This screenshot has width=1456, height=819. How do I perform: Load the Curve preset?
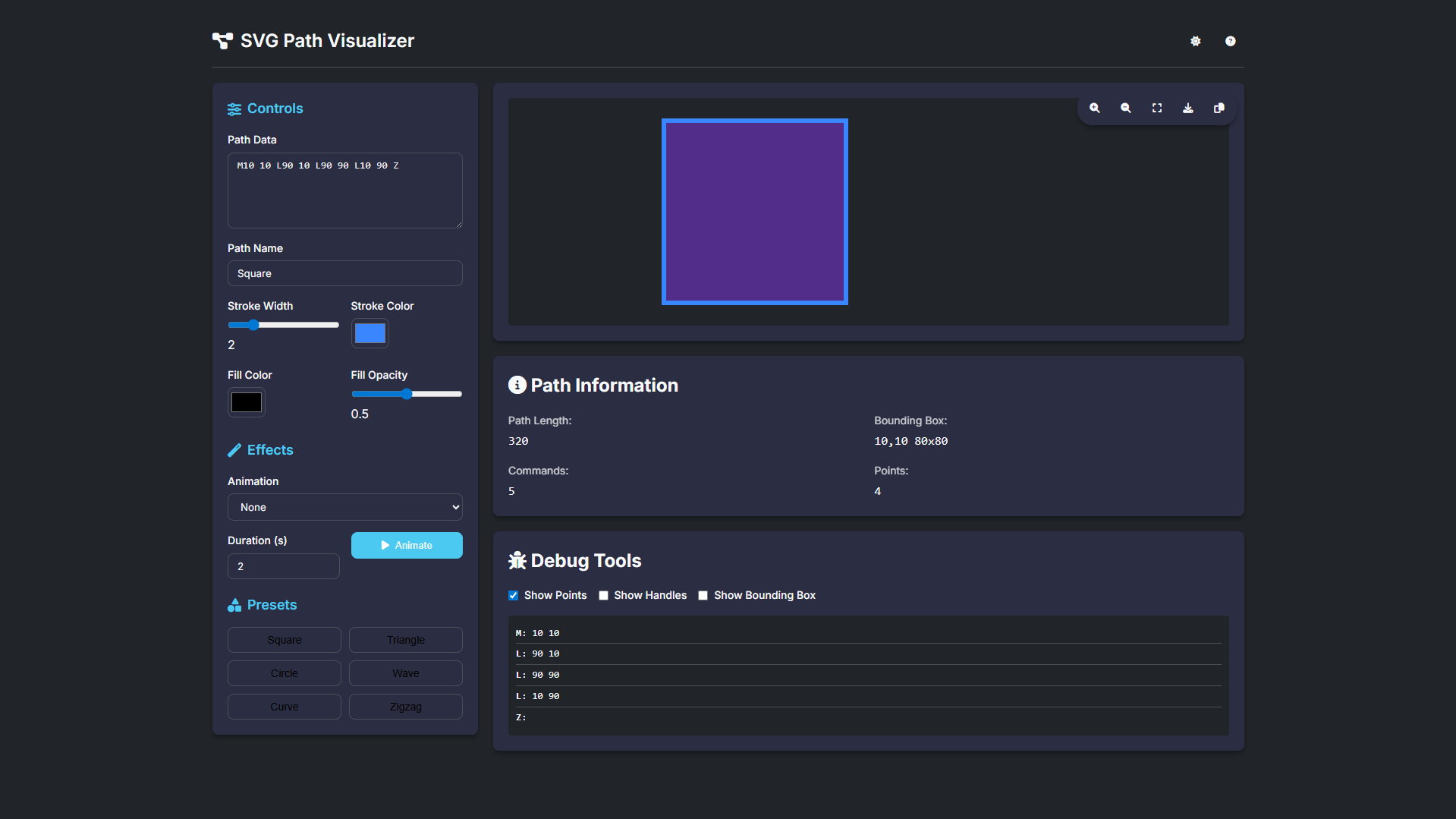coord(285,707)
